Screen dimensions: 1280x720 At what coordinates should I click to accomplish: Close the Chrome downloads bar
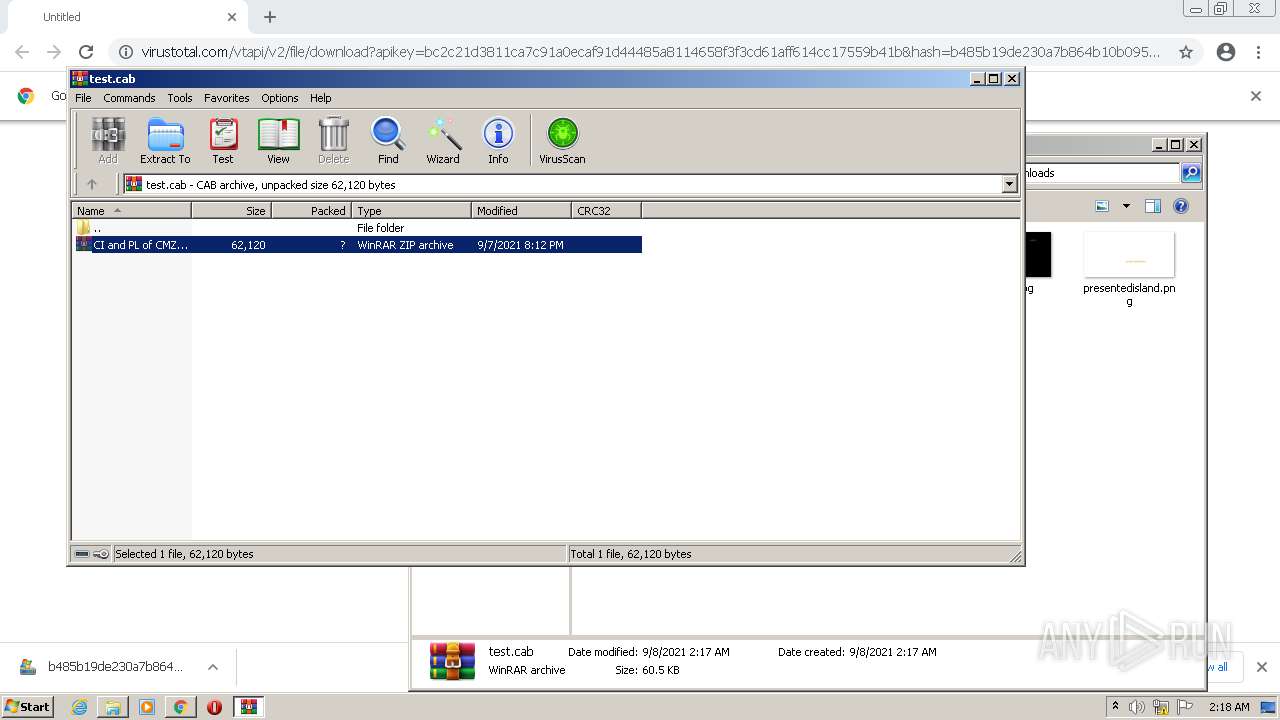pos(1261,667)
